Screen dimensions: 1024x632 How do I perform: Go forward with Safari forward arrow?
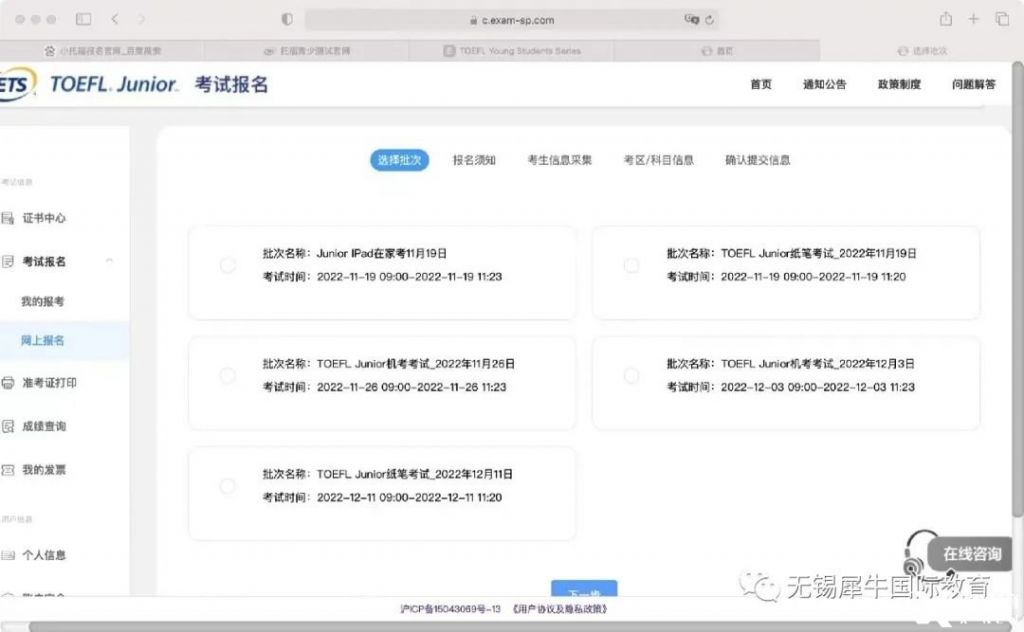(141, 19)
